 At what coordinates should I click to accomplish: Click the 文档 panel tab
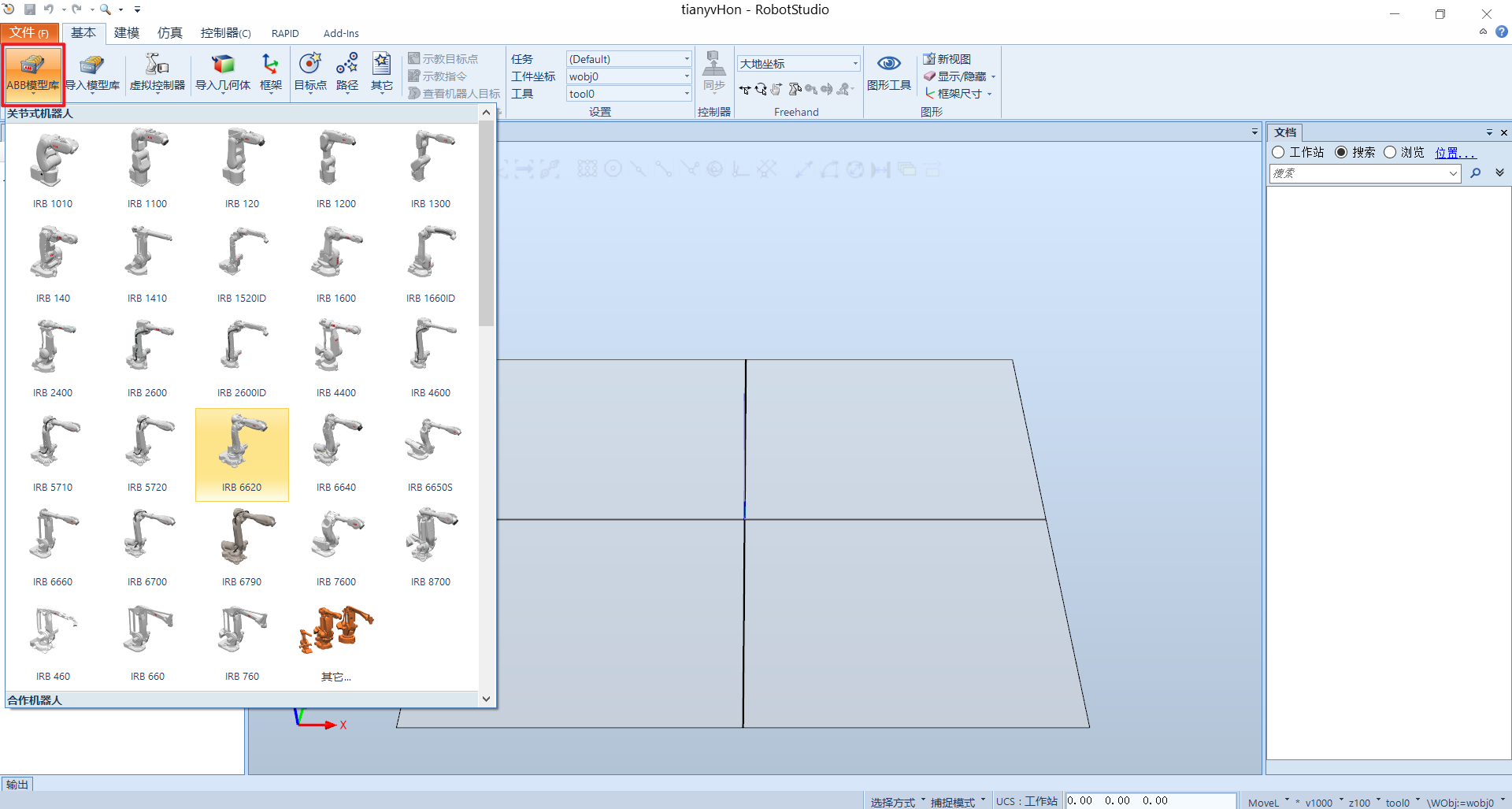pos(1285,132)
